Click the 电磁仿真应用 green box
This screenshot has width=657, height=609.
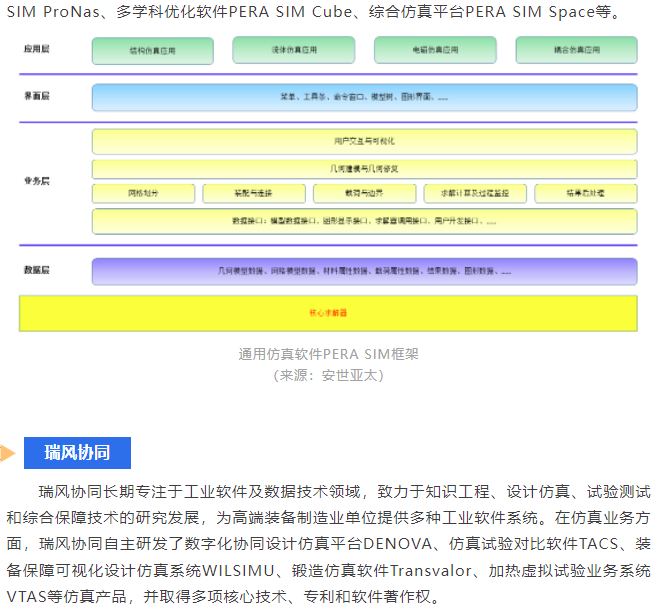tap(435, 50)
